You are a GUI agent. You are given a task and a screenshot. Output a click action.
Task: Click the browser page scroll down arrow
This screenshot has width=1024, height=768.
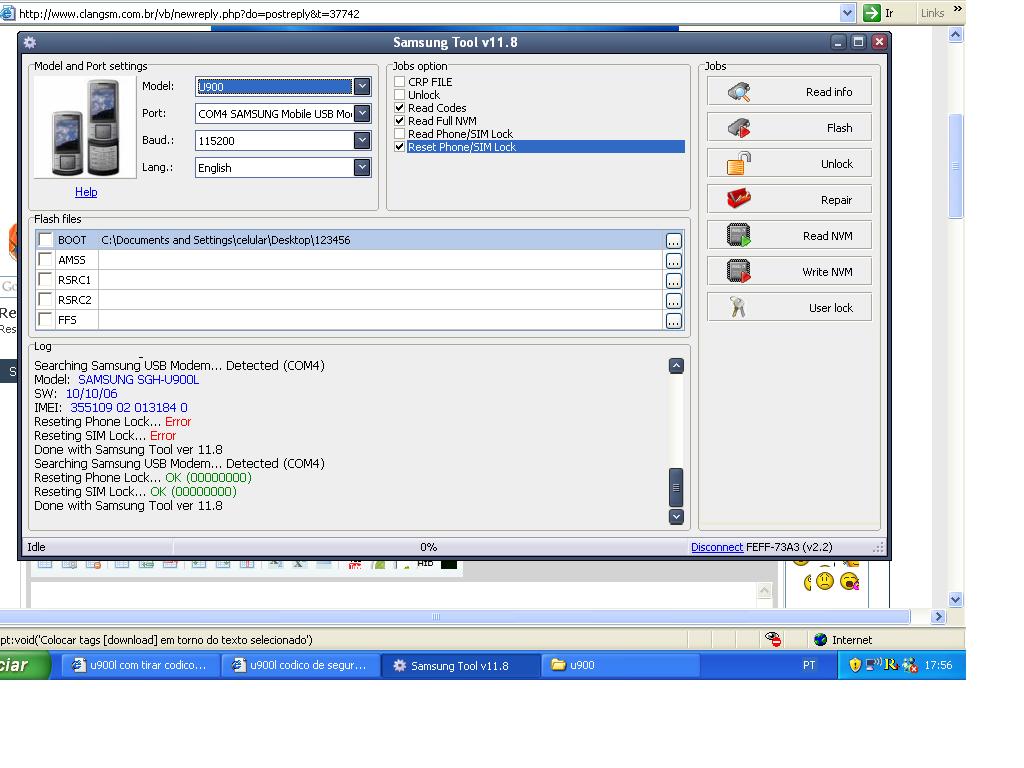tap(955, 600)
